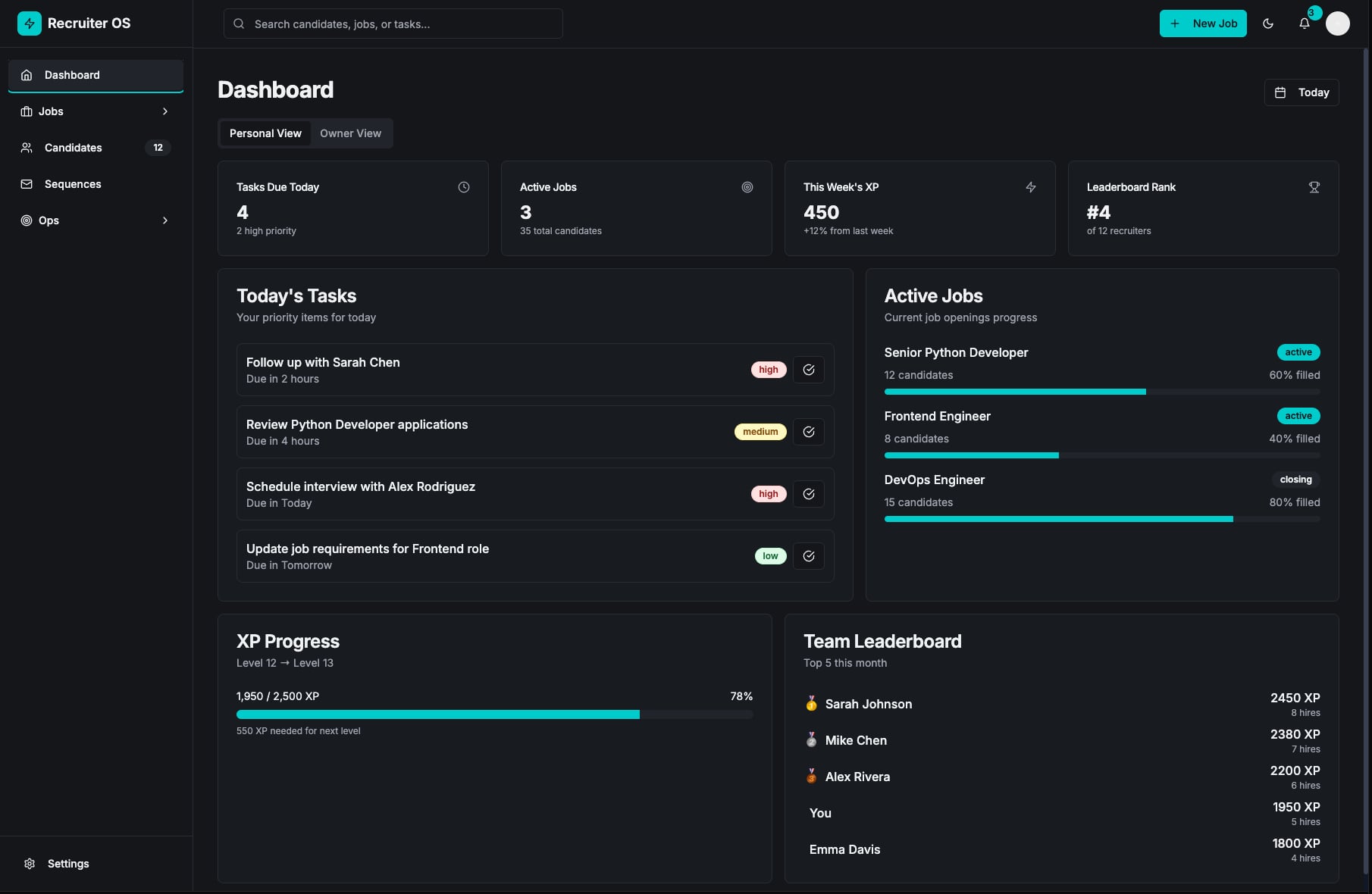Click the New Job button

coord(1203,23)
